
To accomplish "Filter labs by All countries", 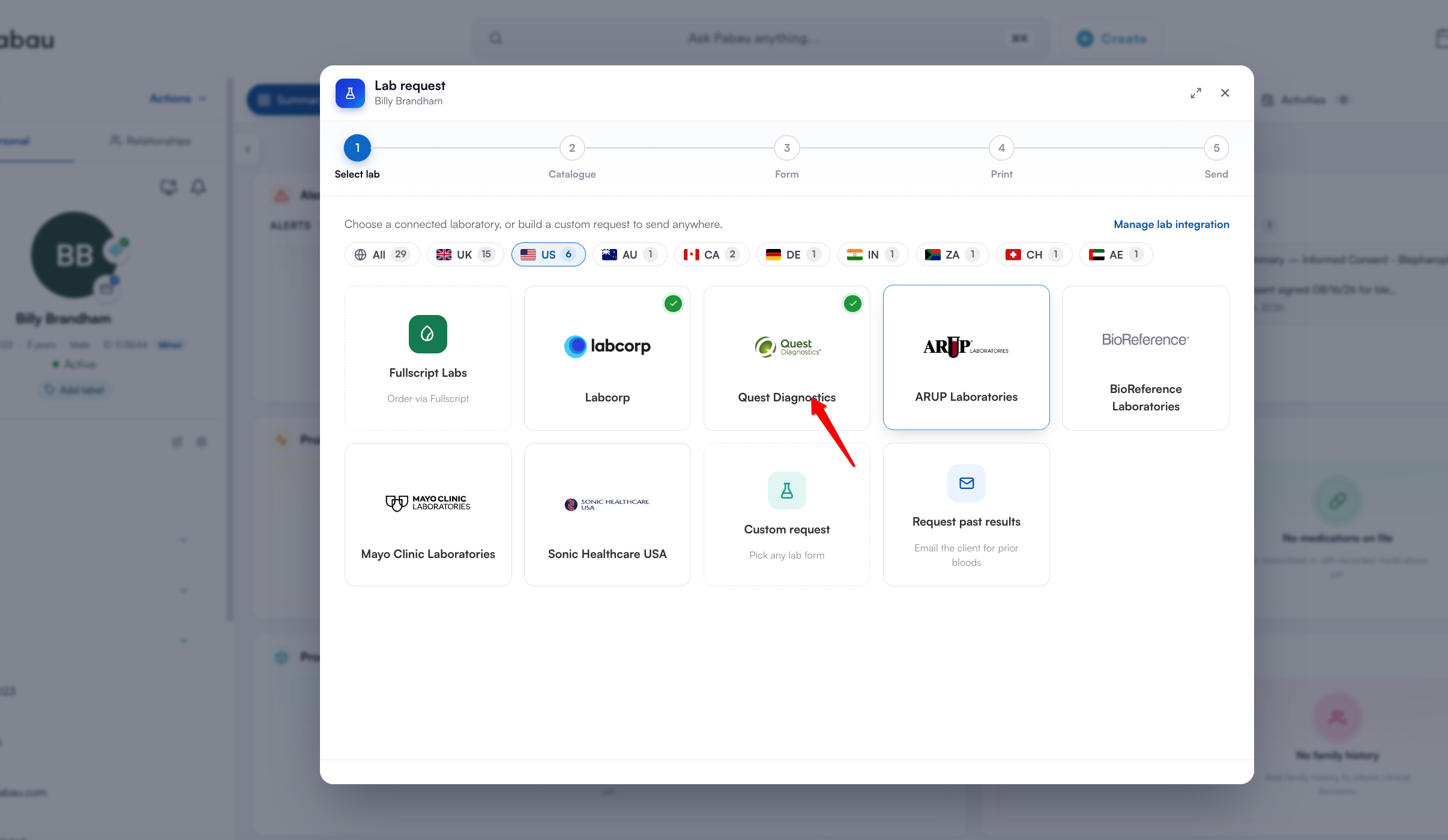I will pyautogui.click(x=382, y=254).
